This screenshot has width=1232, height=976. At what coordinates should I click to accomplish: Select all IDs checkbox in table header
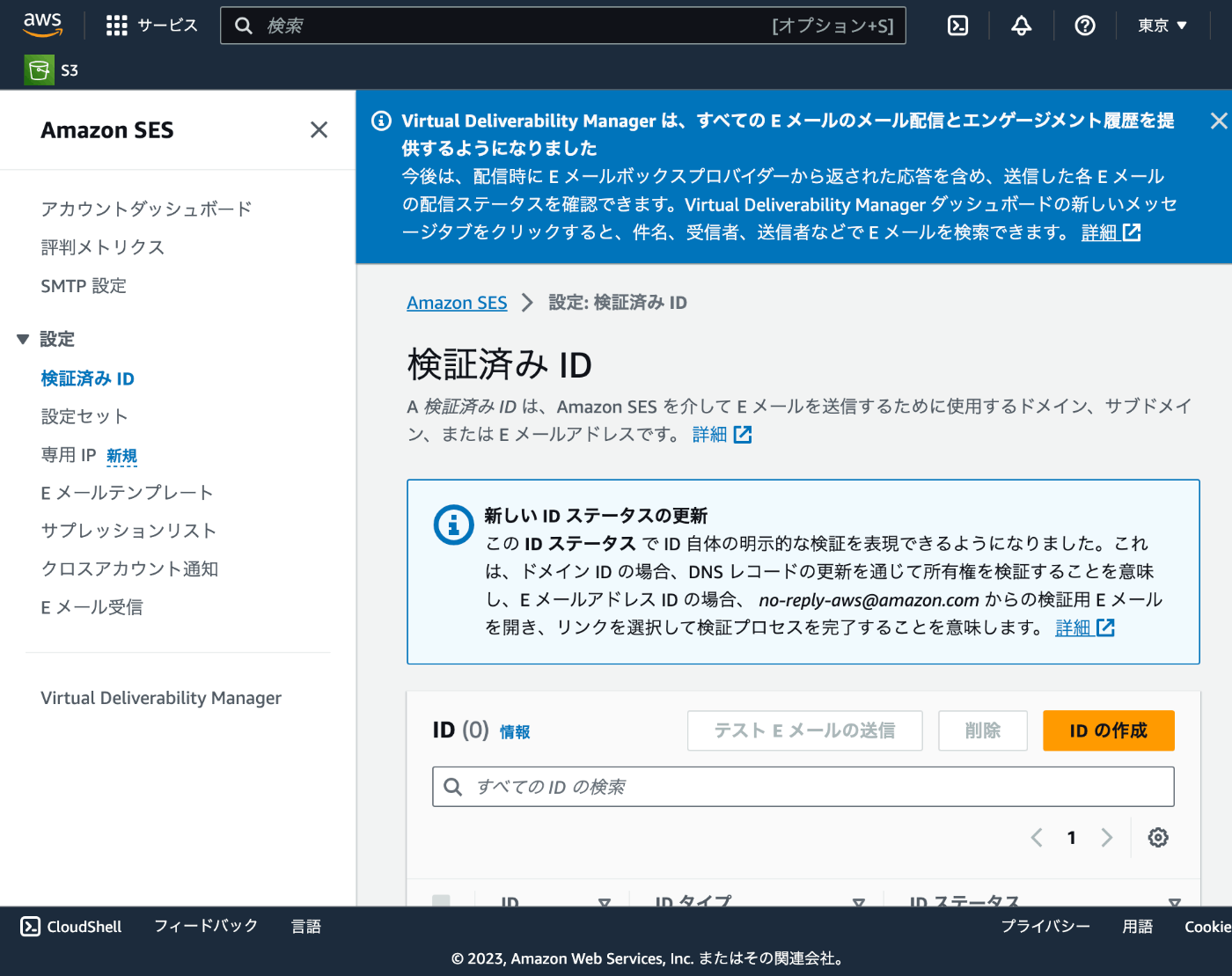pyautogui.click(x=442, y=900)
